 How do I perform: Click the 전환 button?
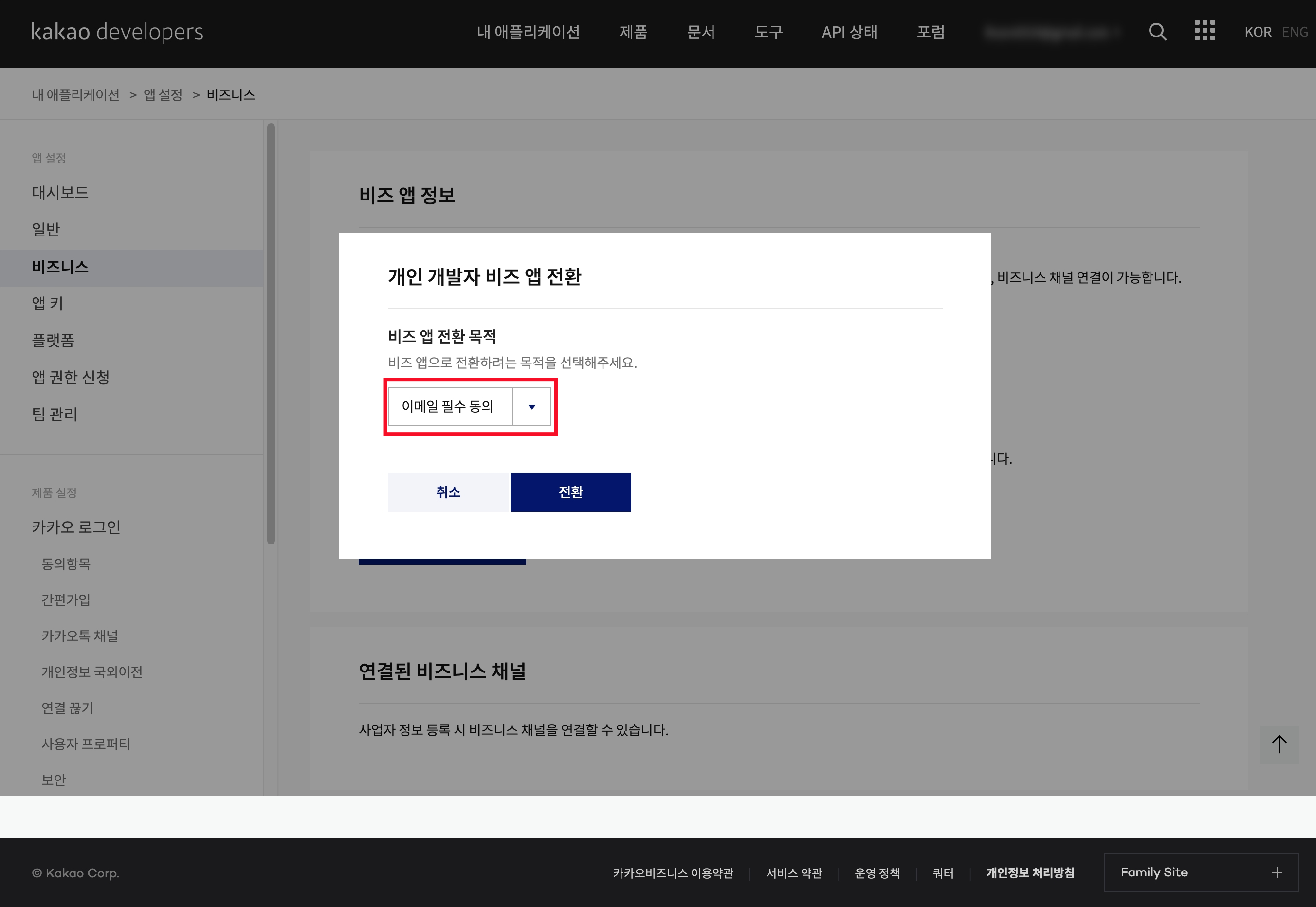(x=570, y=492)
